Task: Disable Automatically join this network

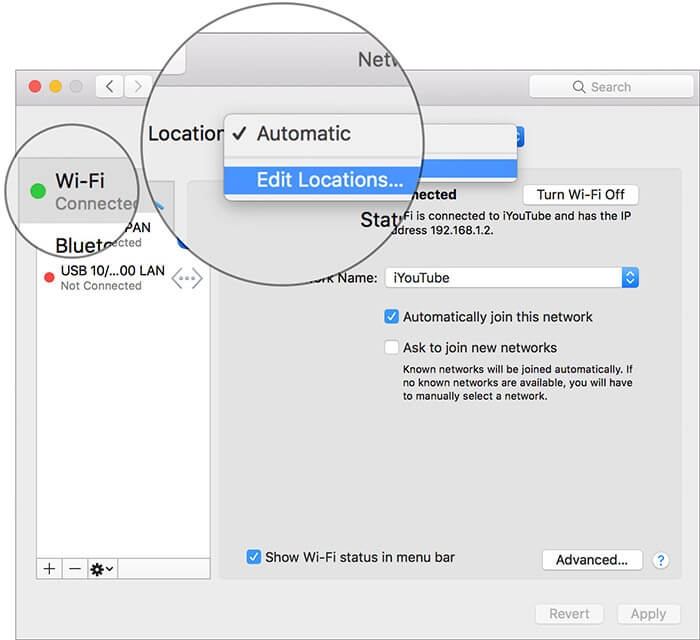Action: (391, 316)
